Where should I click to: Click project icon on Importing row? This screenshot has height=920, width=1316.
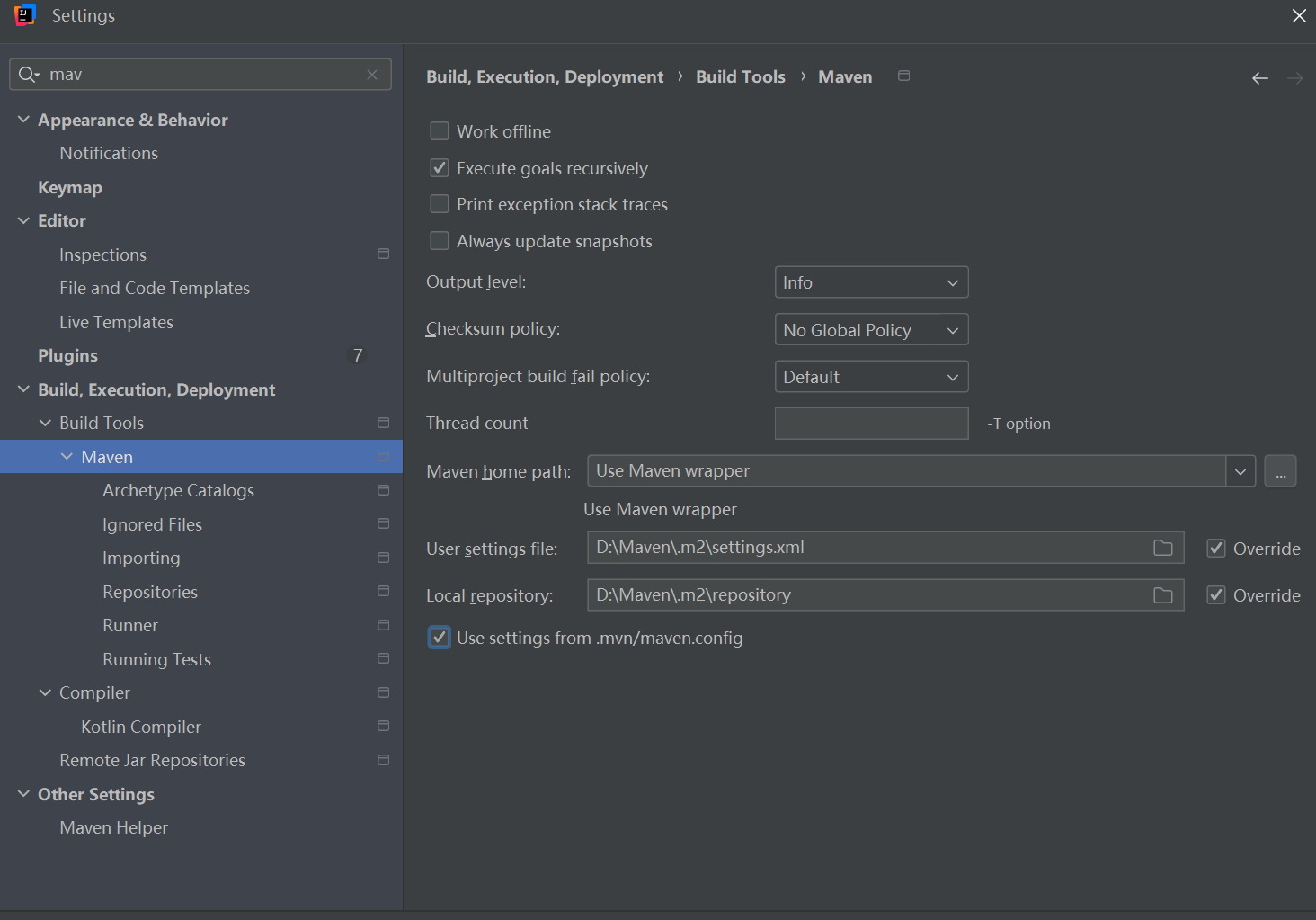(x=384, y=558)
